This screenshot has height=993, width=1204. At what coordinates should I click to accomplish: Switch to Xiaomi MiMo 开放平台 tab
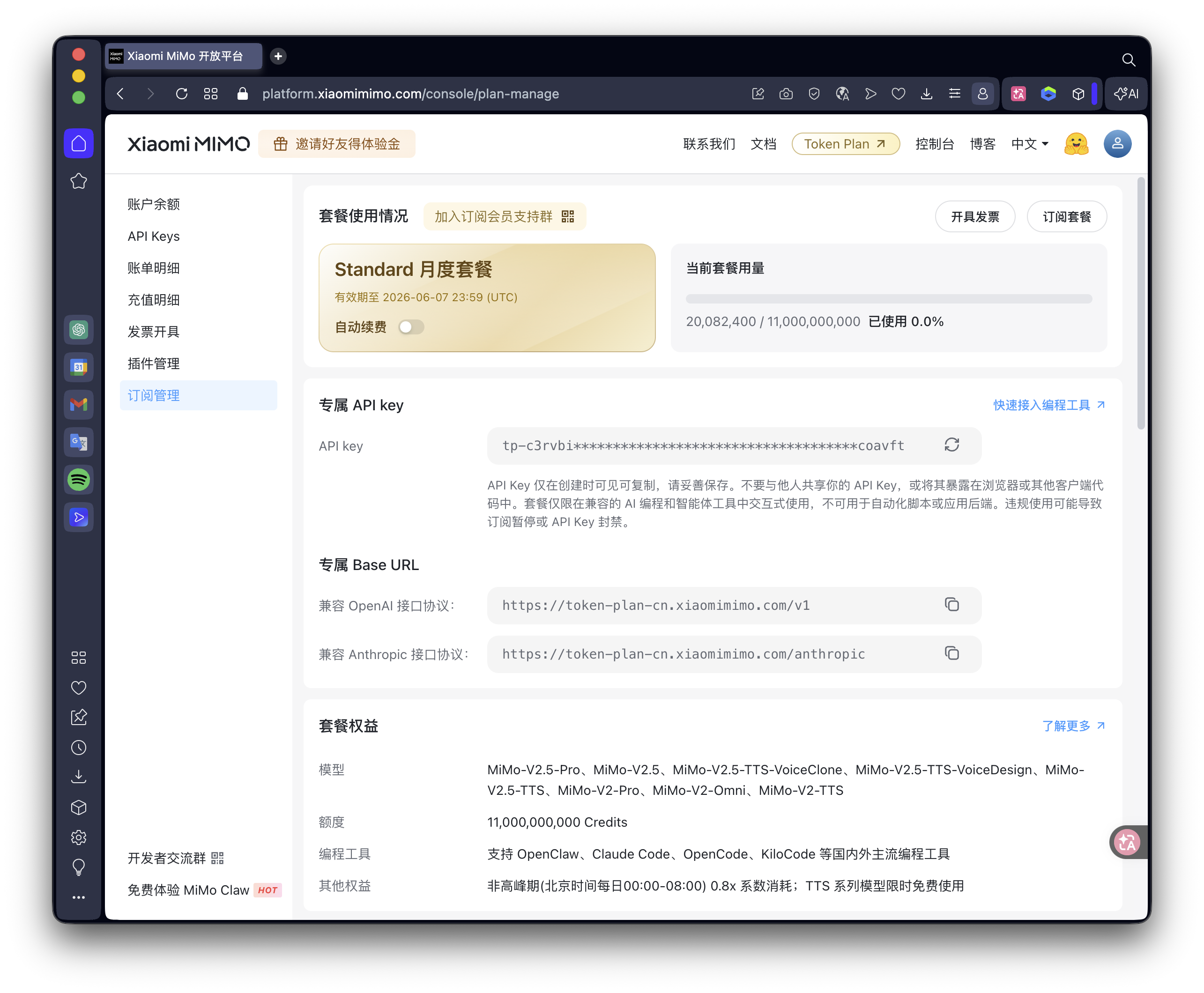183,56
